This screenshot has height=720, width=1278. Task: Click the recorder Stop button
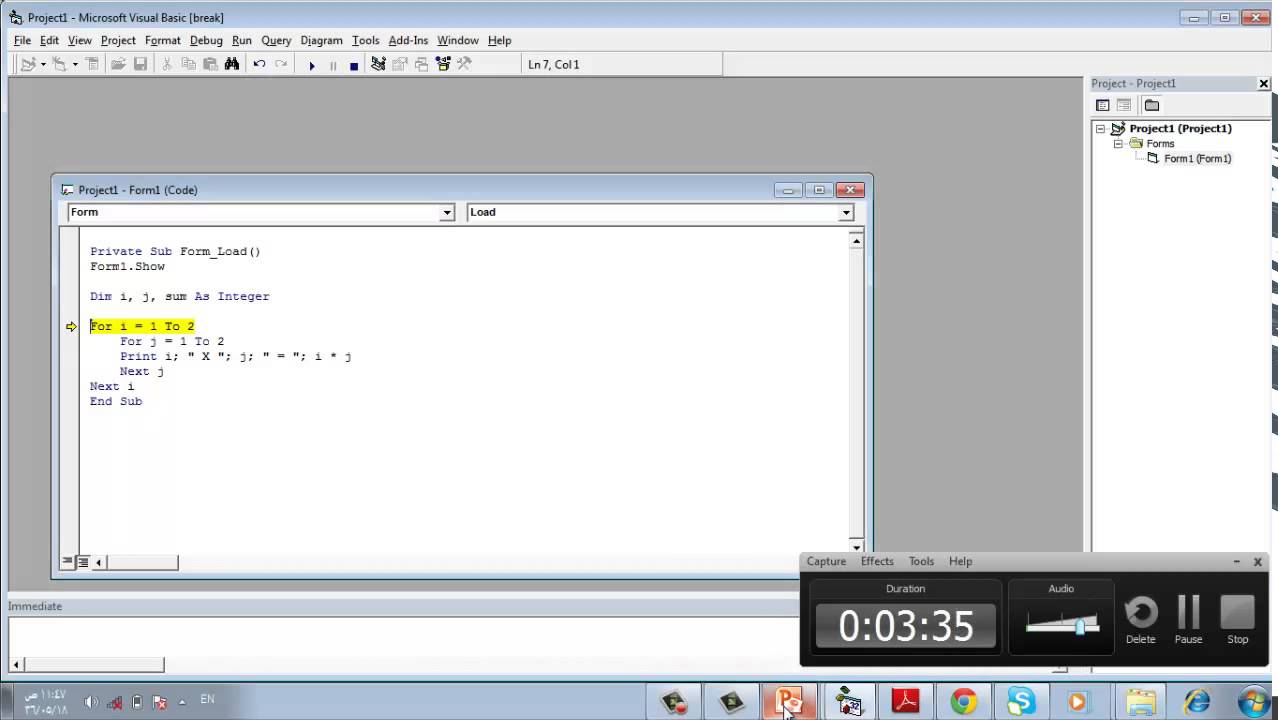pos(1238,619)
